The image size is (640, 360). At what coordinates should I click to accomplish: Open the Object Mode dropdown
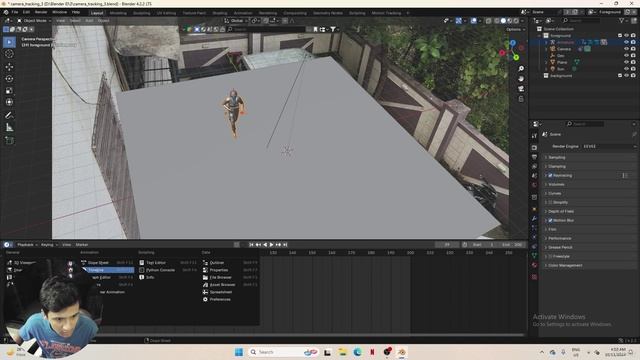[34, 20]
